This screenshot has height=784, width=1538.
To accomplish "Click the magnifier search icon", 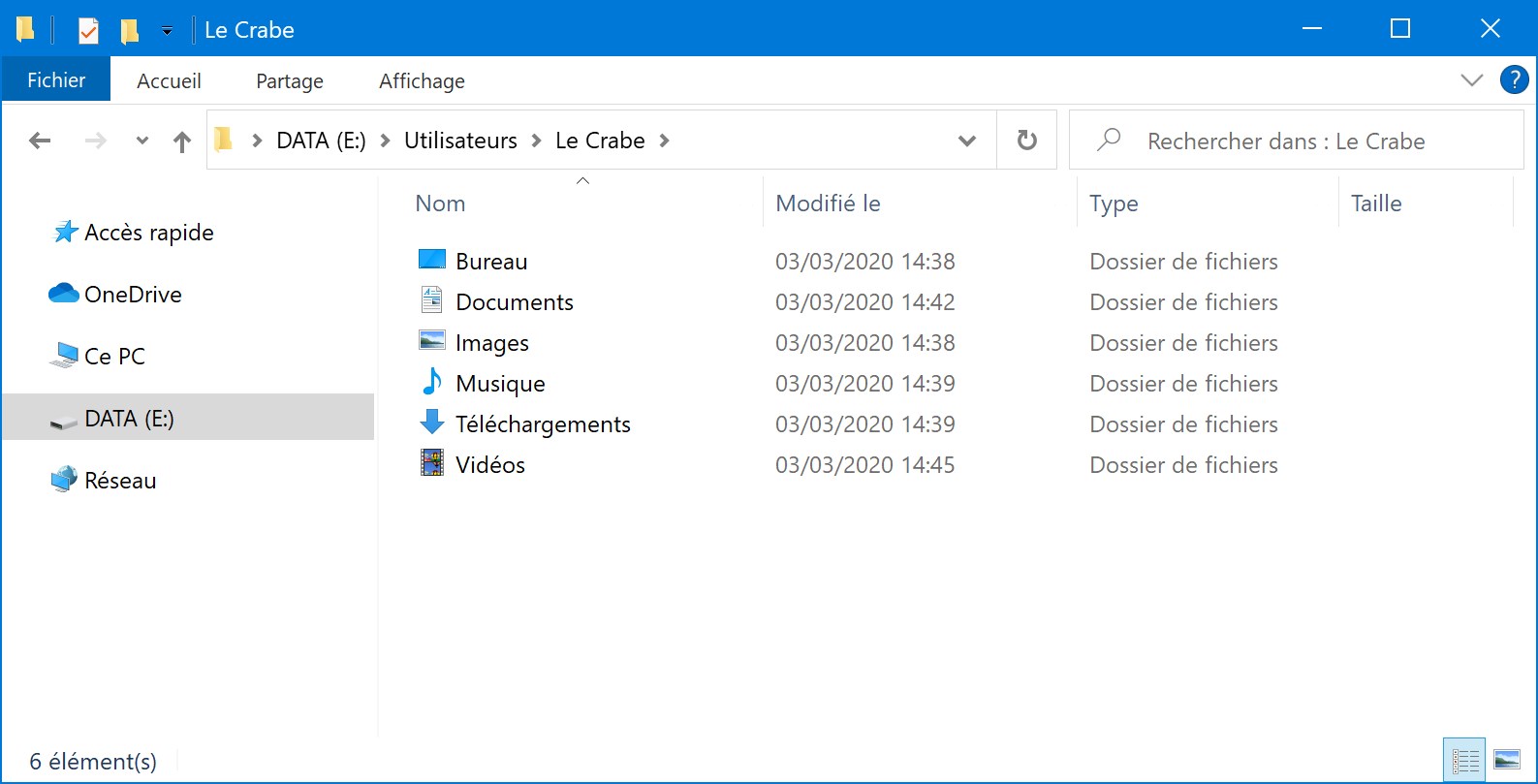I will click(1109, 141).
